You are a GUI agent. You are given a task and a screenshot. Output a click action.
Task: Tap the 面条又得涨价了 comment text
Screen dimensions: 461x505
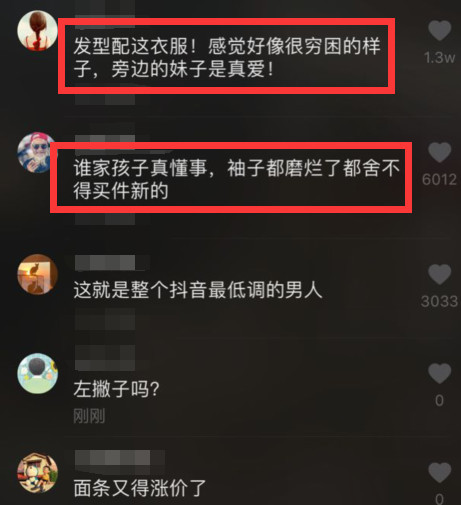click(x=140, y=488)
